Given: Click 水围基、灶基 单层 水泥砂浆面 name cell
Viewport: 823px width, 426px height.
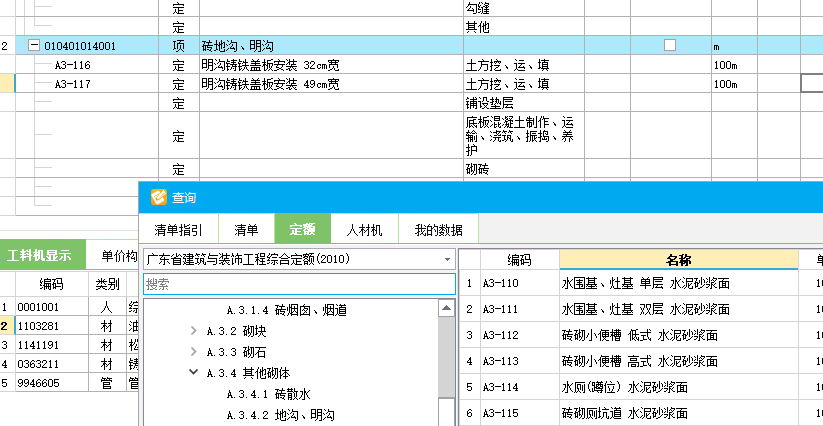Looking at the screenshot, I should point(679,283).
